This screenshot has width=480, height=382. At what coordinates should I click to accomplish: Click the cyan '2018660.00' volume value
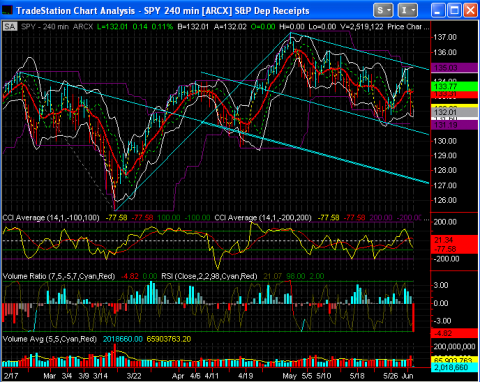(x=123, y=339)
